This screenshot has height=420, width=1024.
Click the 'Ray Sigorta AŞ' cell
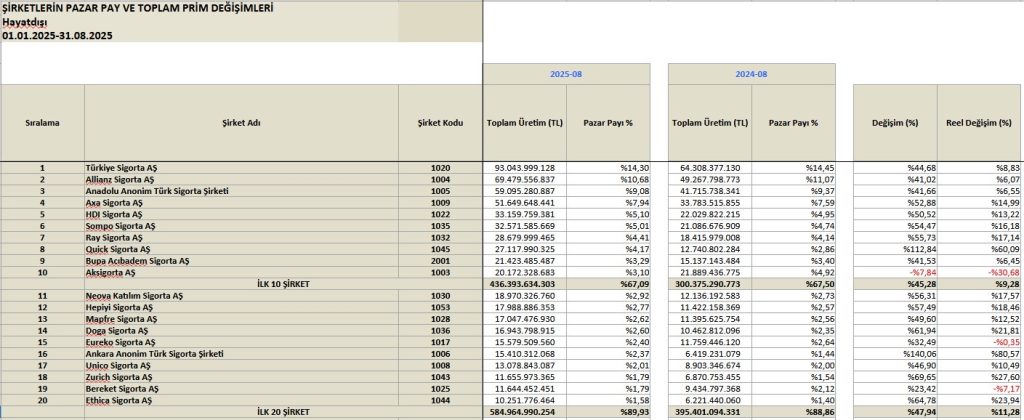click(241, 237)
